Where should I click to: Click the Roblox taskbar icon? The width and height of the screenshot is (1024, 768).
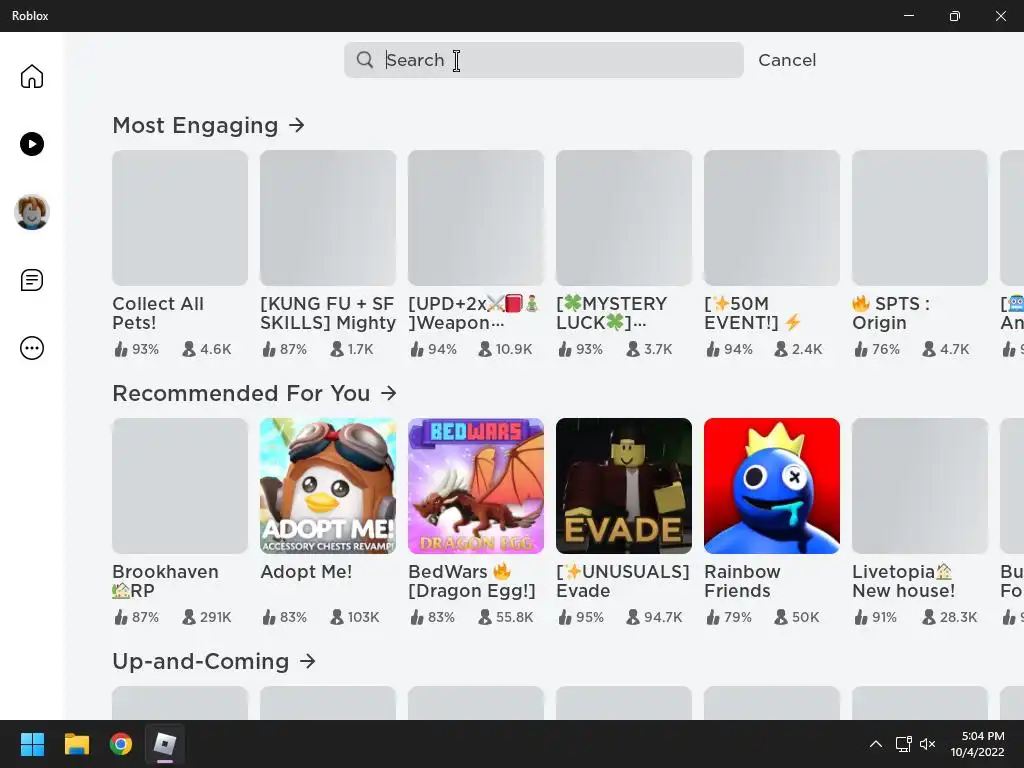165,744
